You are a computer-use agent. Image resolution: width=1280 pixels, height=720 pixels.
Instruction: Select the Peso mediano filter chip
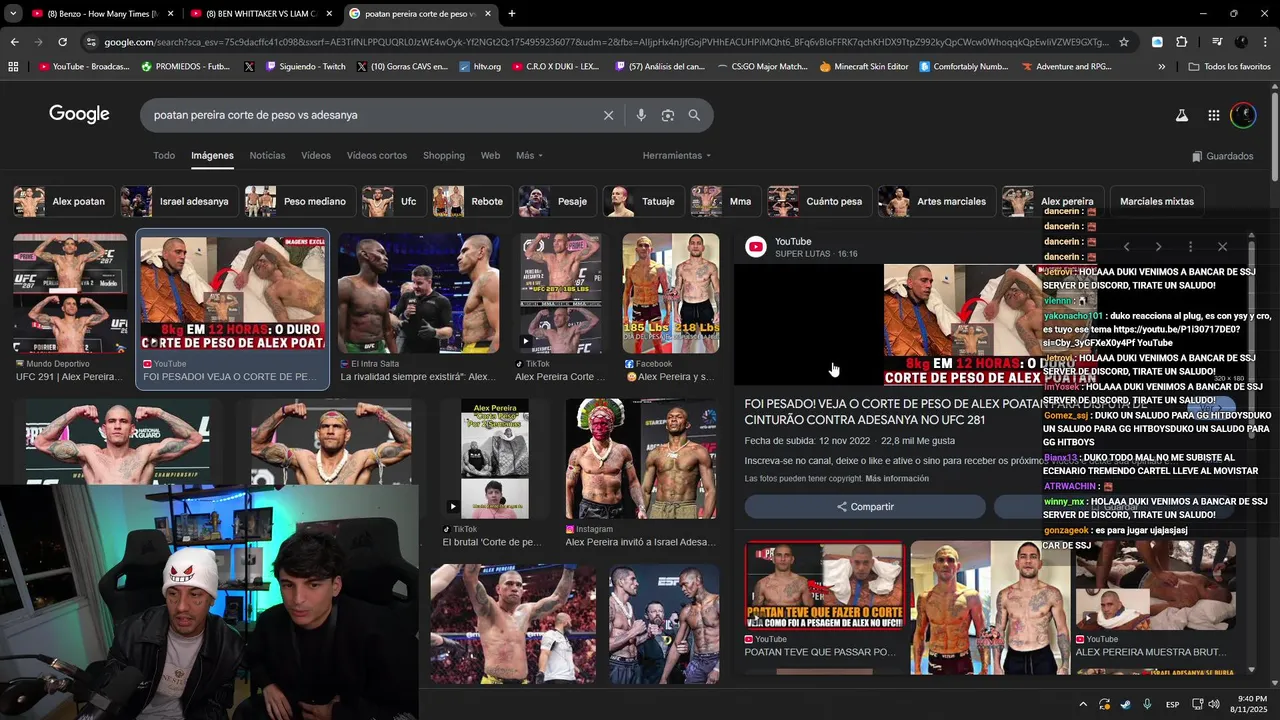[299, 201]
